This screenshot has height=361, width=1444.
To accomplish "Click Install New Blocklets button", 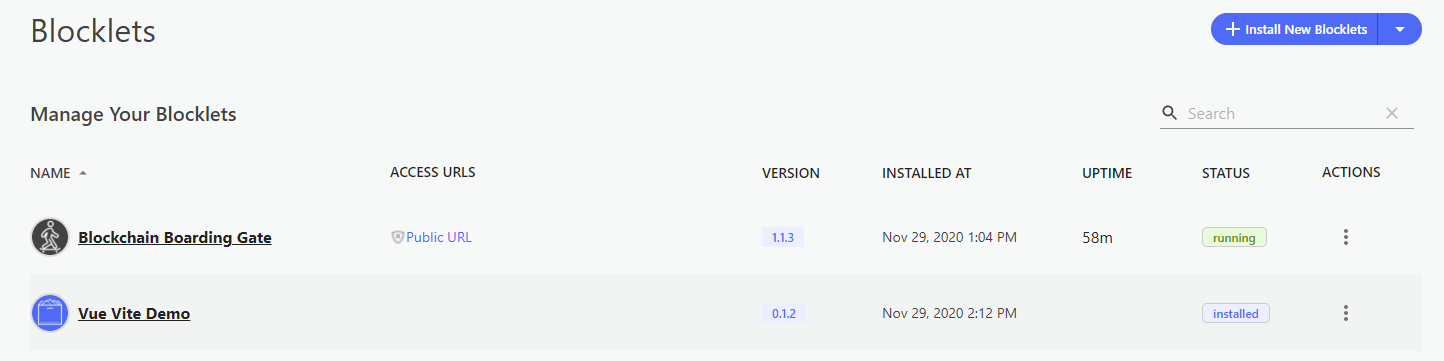I will [1295, 30].
